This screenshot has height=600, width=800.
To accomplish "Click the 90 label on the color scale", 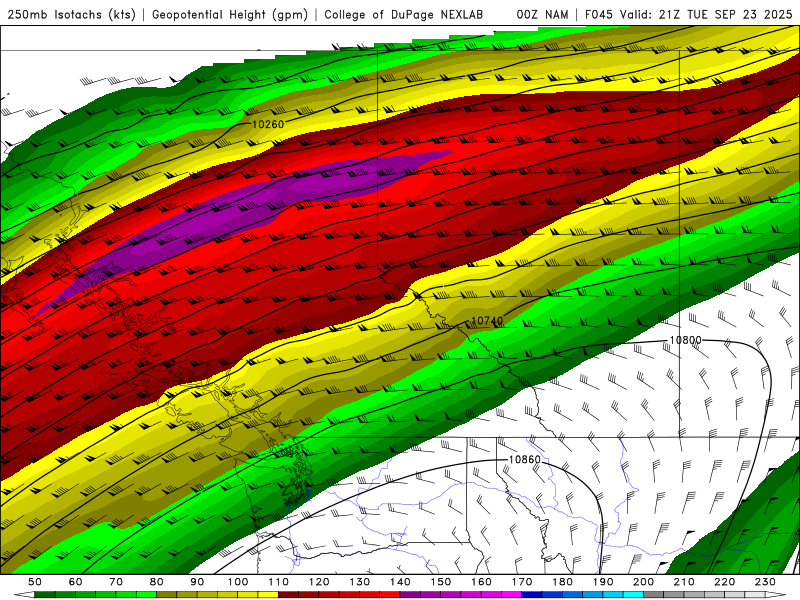I will [197, 582].
